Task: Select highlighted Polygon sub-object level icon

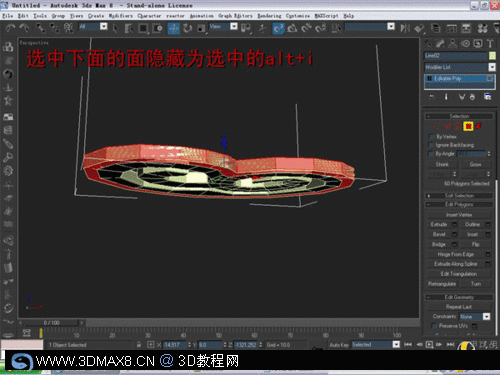Action: pos(468,126)
